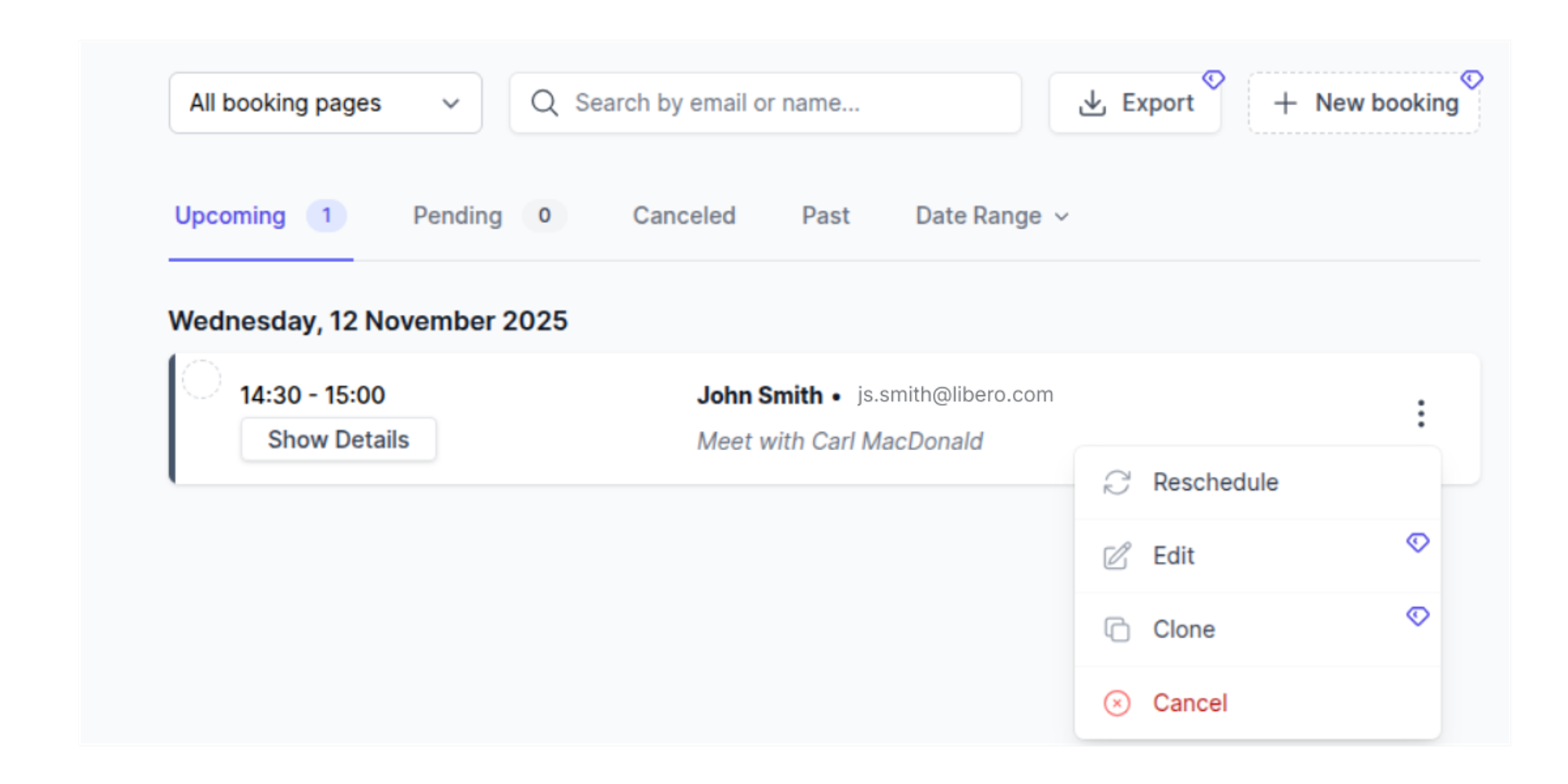Viewport: 1568px width, 784px height.
Task: Open the chevron on All booking pages
Action: [x=450, y=102]
